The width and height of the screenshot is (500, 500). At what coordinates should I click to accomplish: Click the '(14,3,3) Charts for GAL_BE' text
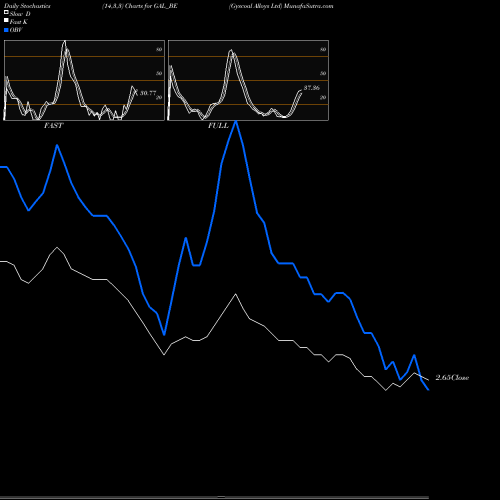point(140,6)
